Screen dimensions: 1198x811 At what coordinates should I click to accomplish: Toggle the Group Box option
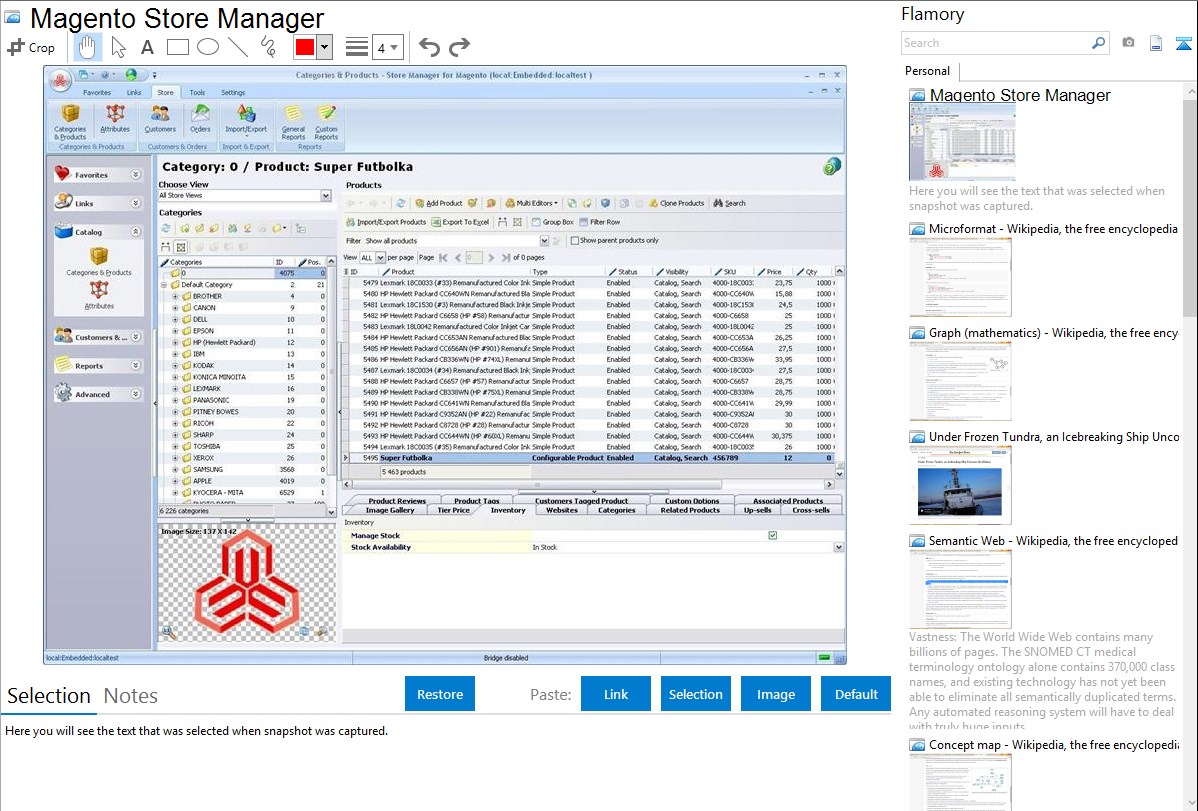552,222
